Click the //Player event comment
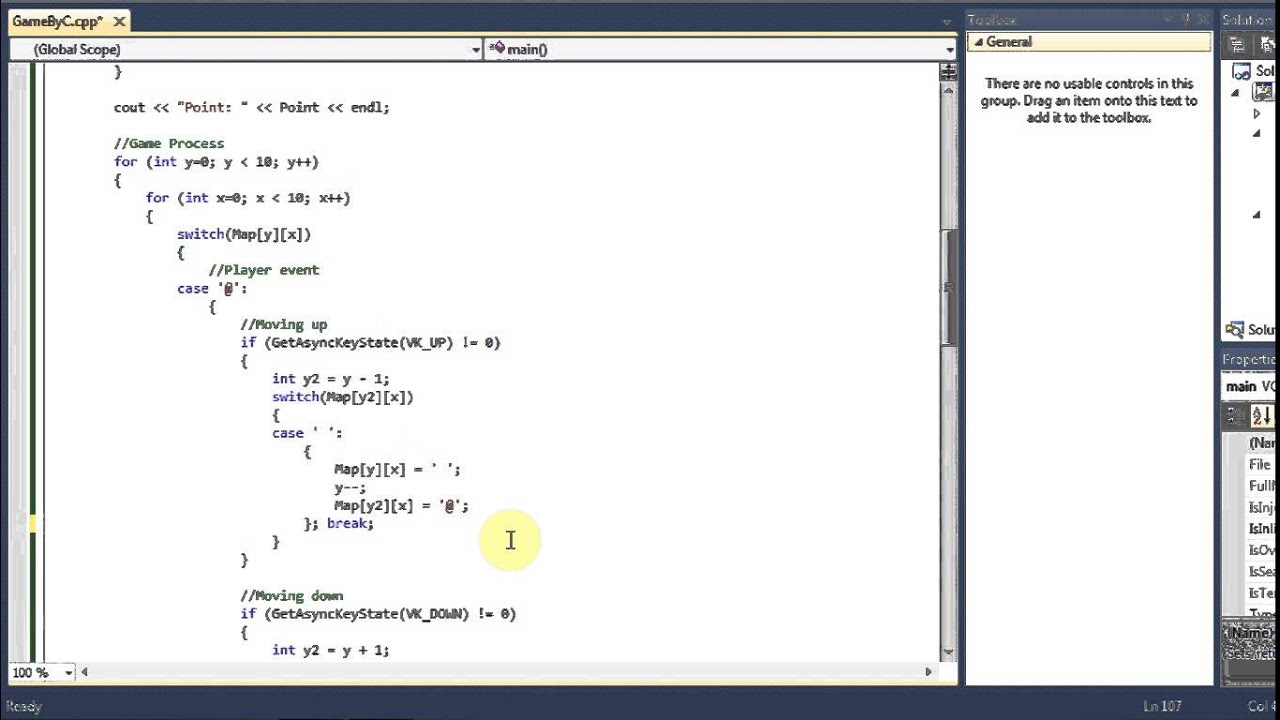This screenshot has width=1280, height=720. point(264,270)
